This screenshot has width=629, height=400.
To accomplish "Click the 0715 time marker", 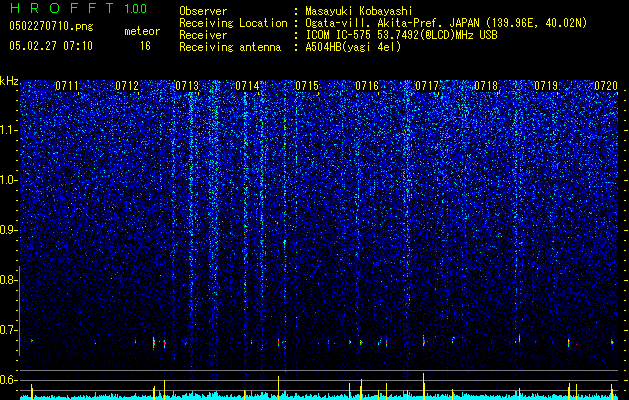I will [x=307, y=86].
